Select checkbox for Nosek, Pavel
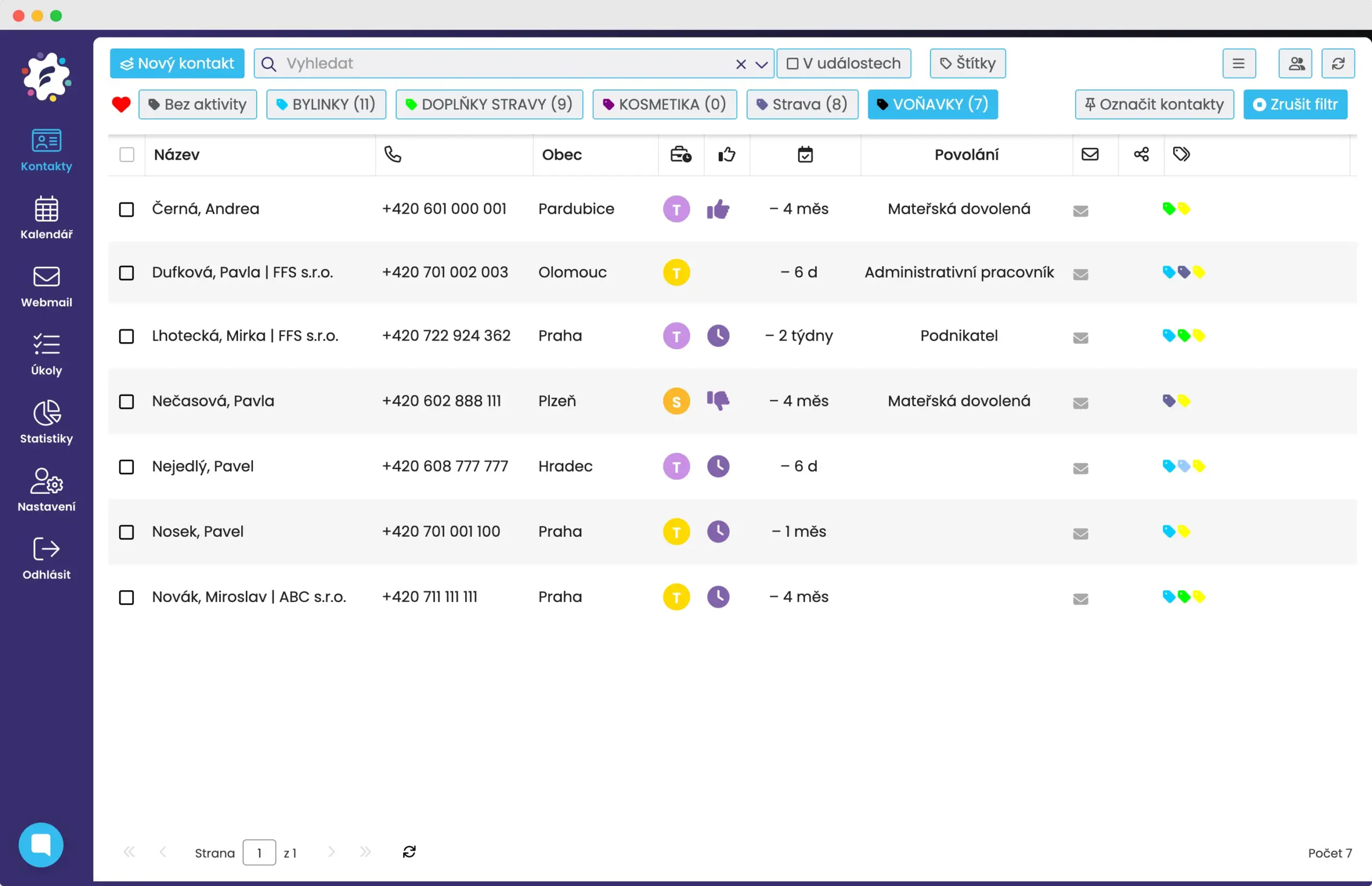This screenshot has height=886, width=1372. (x=126, y=531)
